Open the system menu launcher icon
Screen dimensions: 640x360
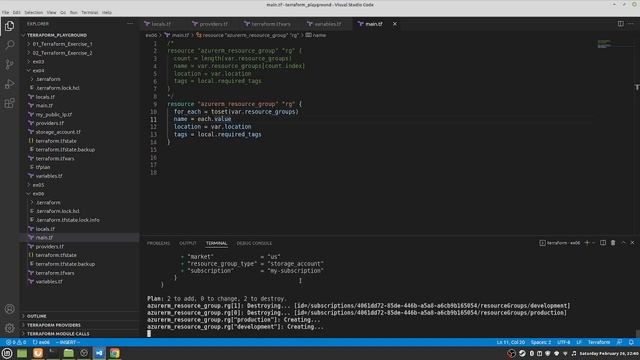click(7, 353)
